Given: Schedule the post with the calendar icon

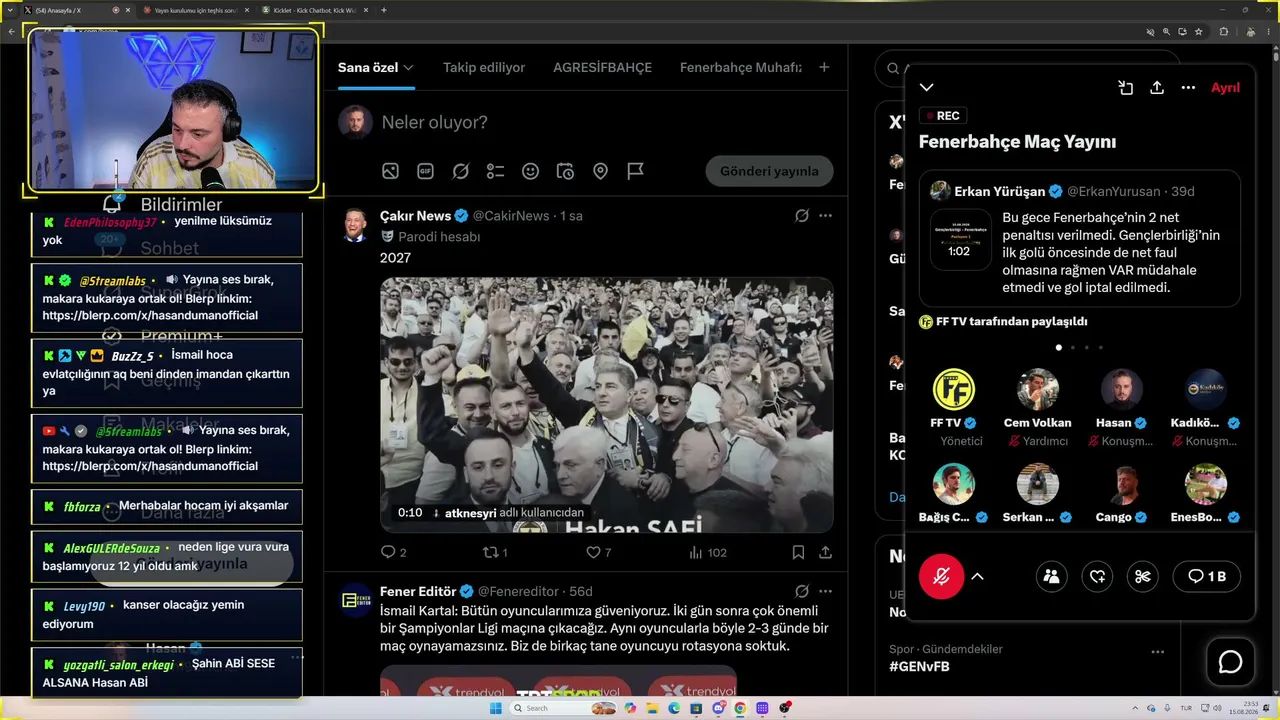Looking at the screenshot, I should [x=565, y=171].
